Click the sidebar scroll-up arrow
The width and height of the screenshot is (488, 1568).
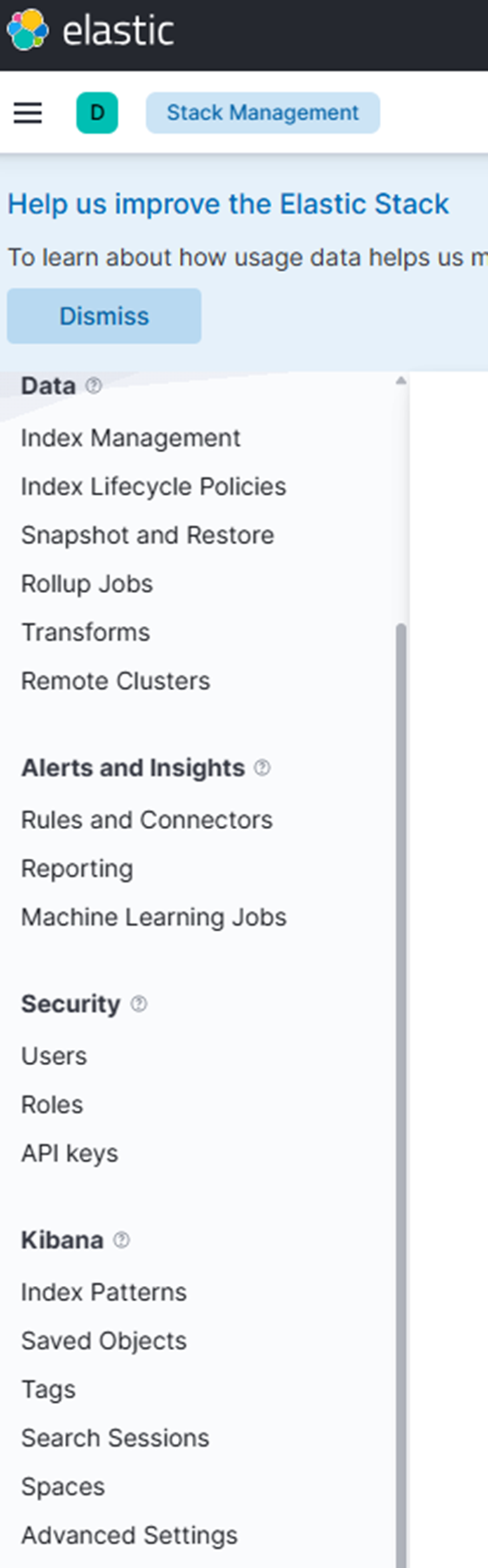coord(400,381)
